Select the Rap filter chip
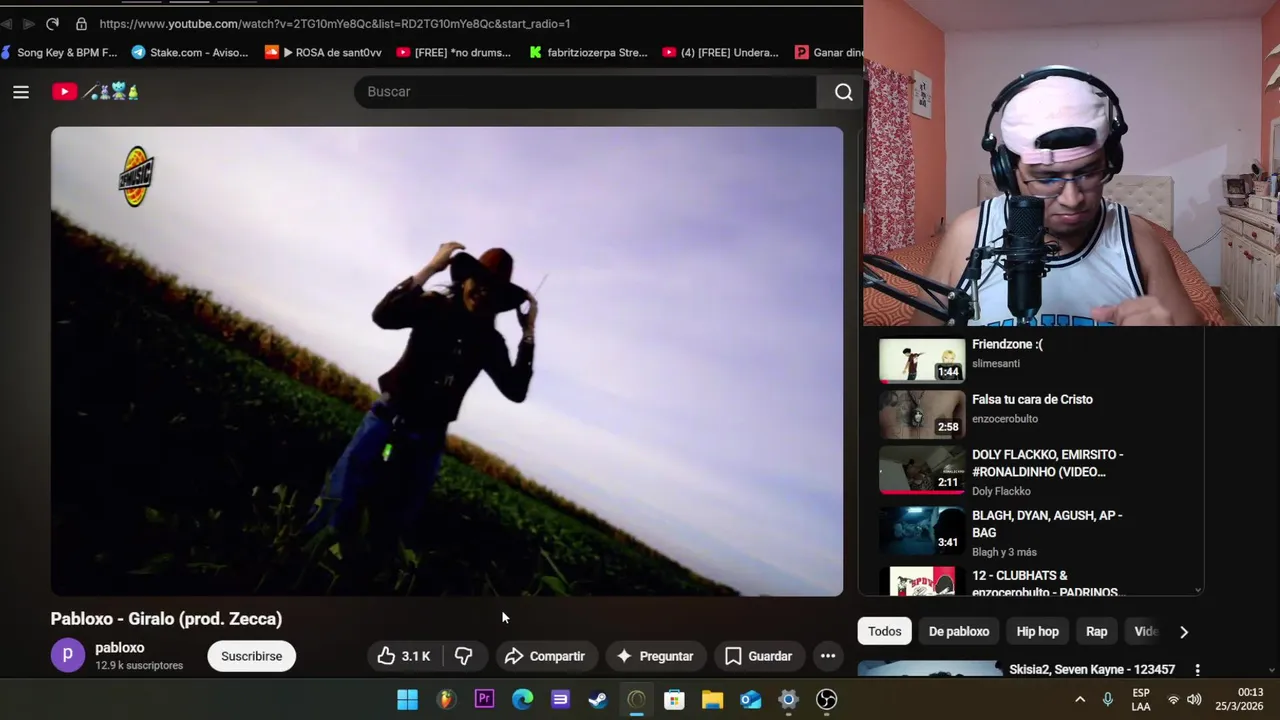The image size is (1280, 720). point(1097,631)
